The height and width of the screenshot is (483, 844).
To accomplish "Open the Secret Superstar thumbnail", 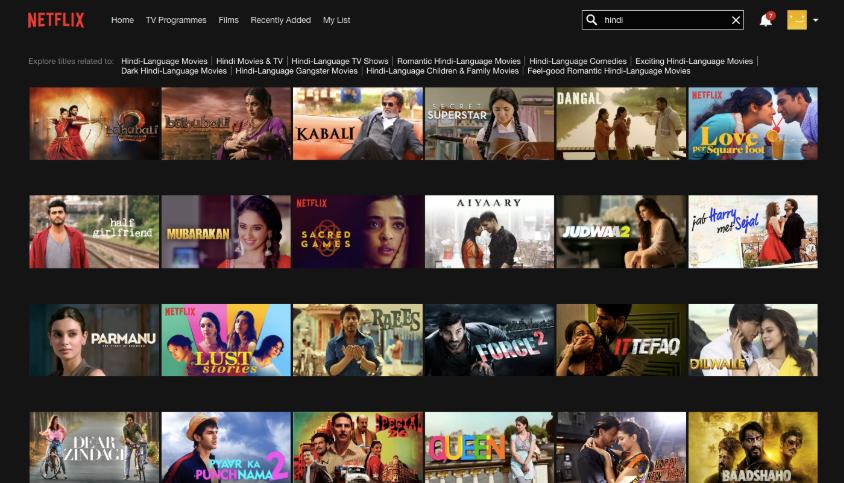I will point(489,123).
